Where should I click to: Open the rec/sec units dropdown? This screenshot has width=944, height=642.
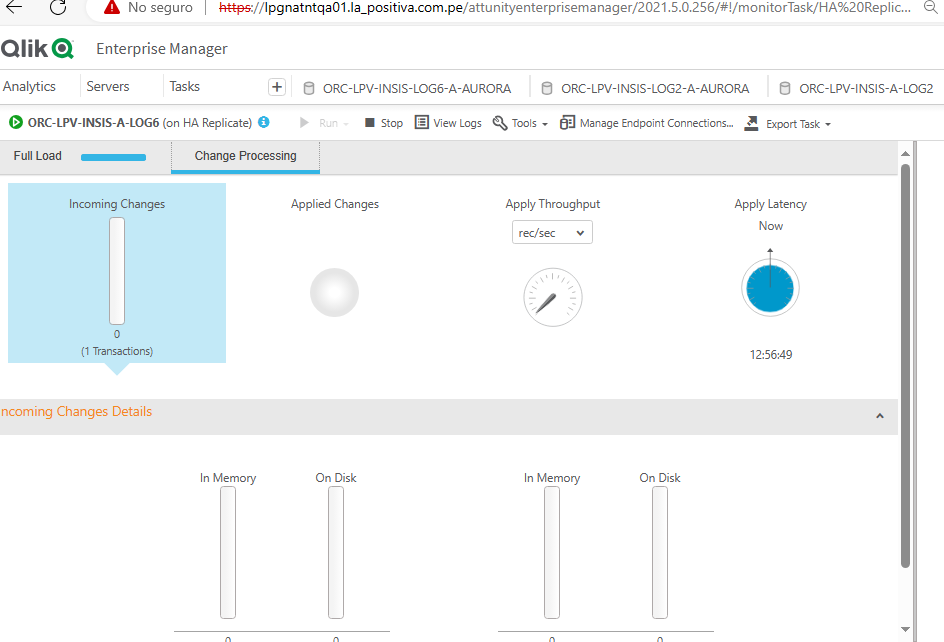click(552, 231)
